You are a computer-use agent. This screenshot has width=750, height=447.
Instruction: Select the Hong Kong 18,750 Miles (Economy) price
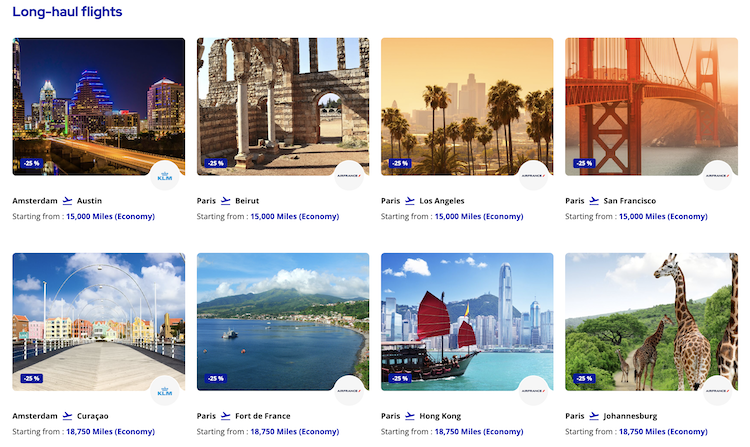click(479, 432)
